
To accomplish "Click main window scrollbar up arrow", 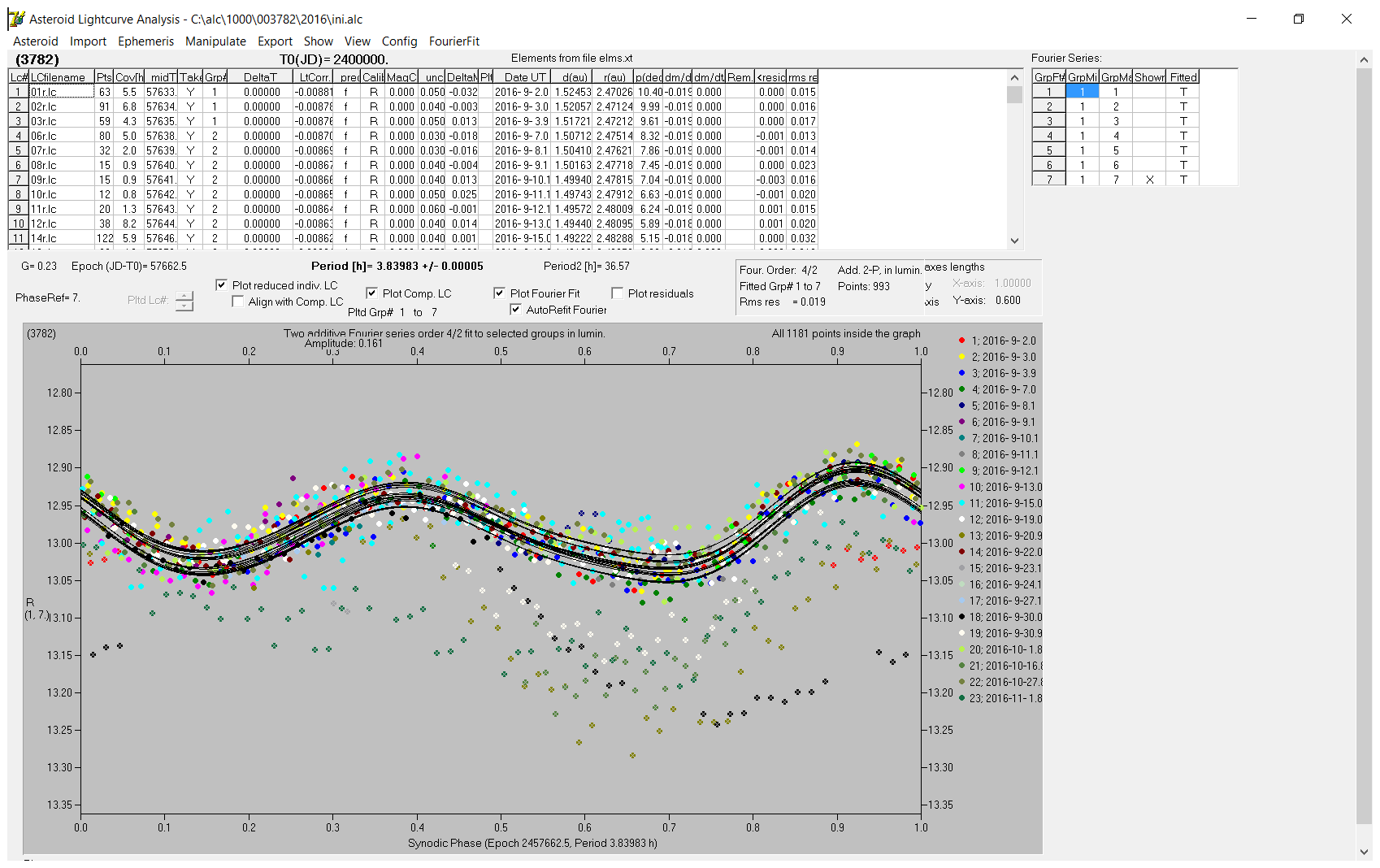I will tap(1364, 59).
